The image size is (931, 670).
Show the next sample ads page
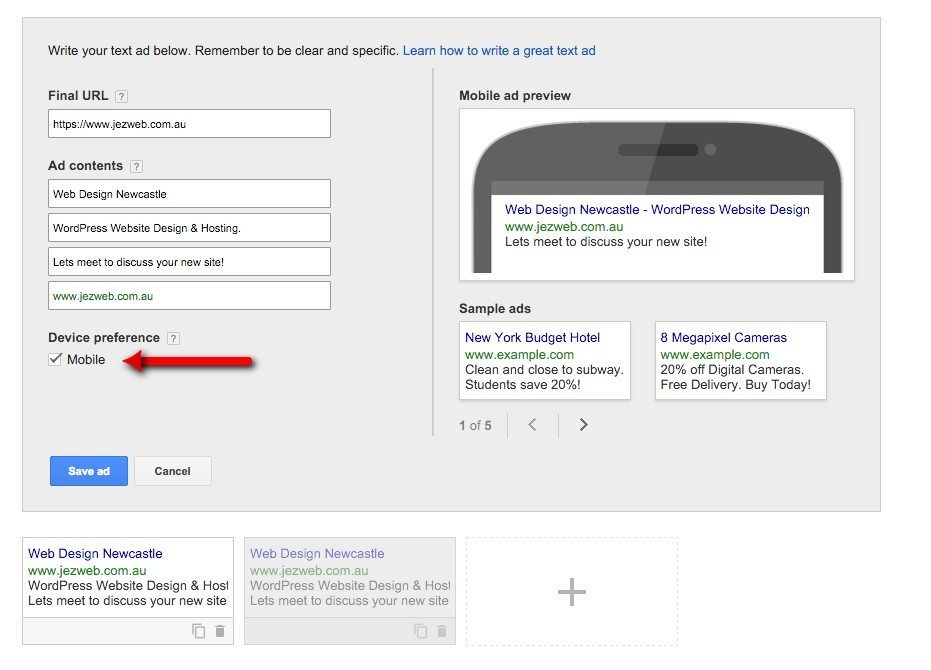coord(584,424)
